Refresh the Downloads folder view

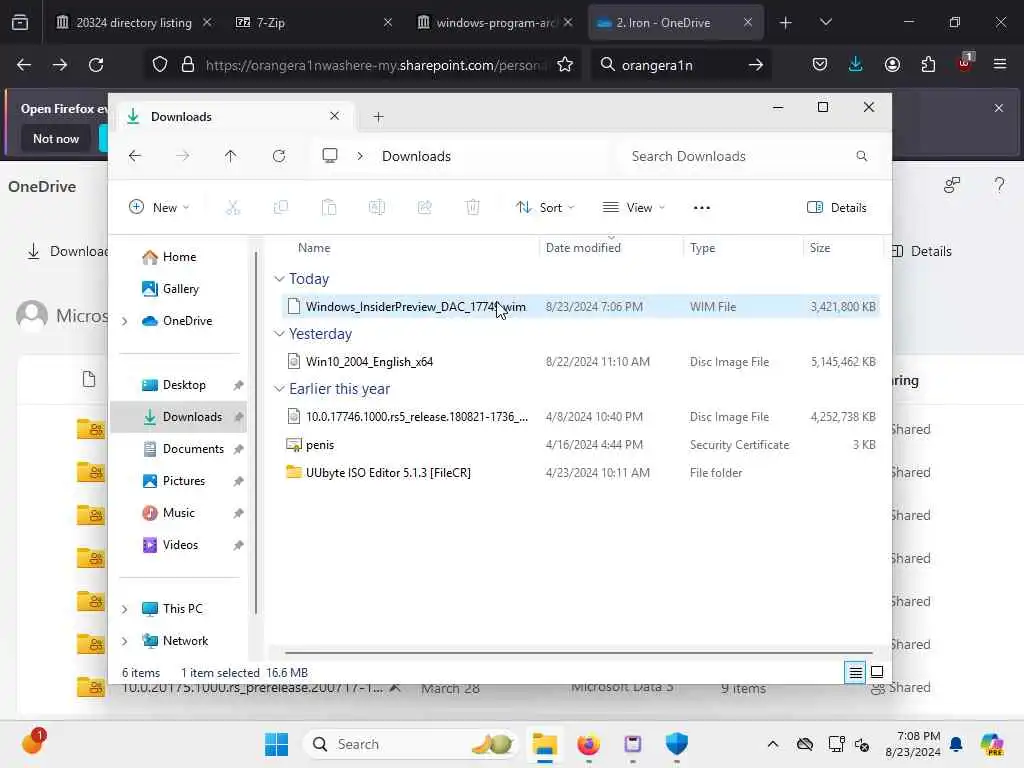coord(279,156)
